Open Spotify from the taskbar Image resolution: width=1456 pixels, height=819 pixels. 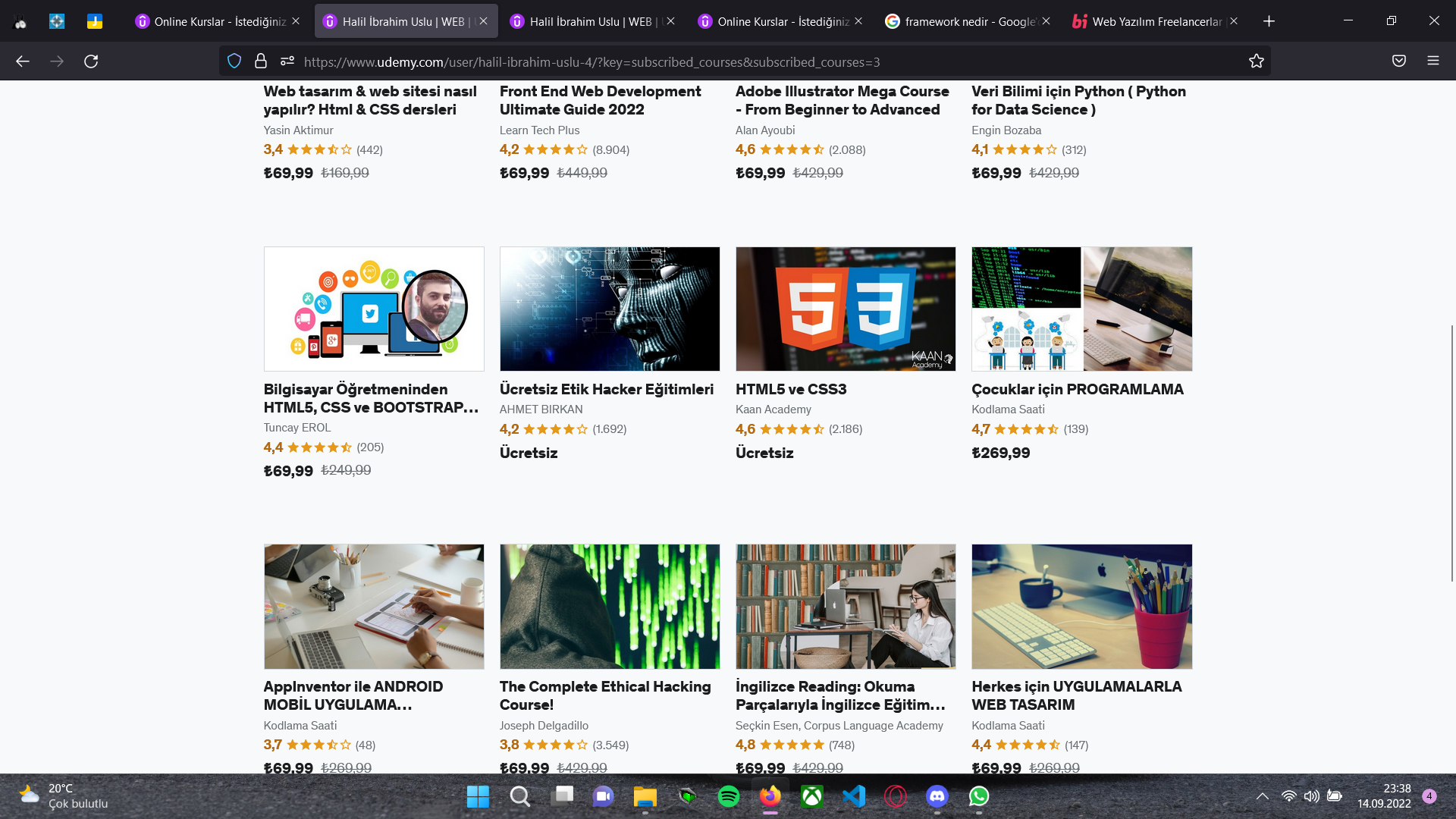pos(729,796)
